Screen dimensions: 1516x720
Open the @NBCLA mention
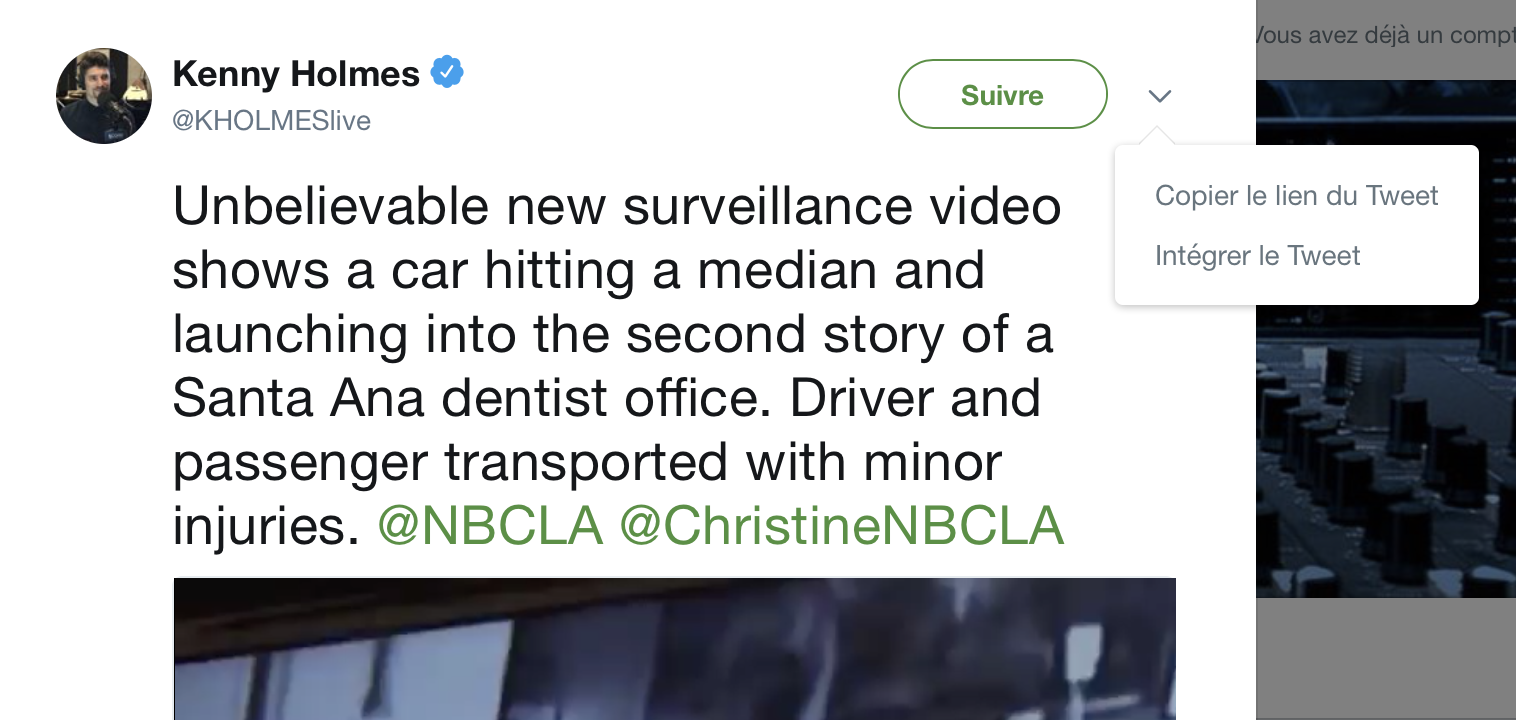point(490,526)
